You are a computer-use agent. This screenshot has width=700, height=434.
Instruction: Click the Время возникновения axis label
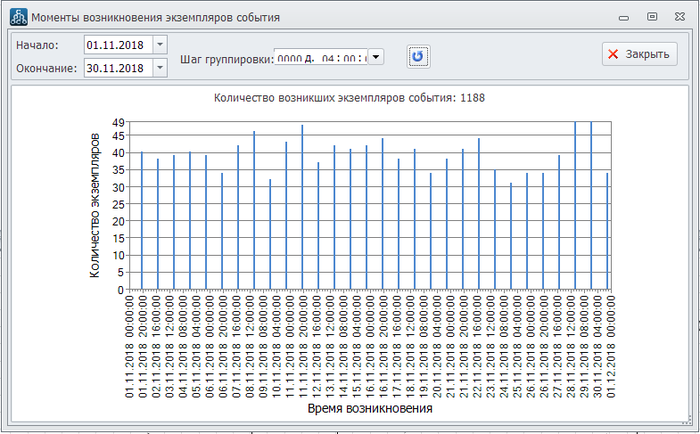pyautogui.click(x=370, y=409)
